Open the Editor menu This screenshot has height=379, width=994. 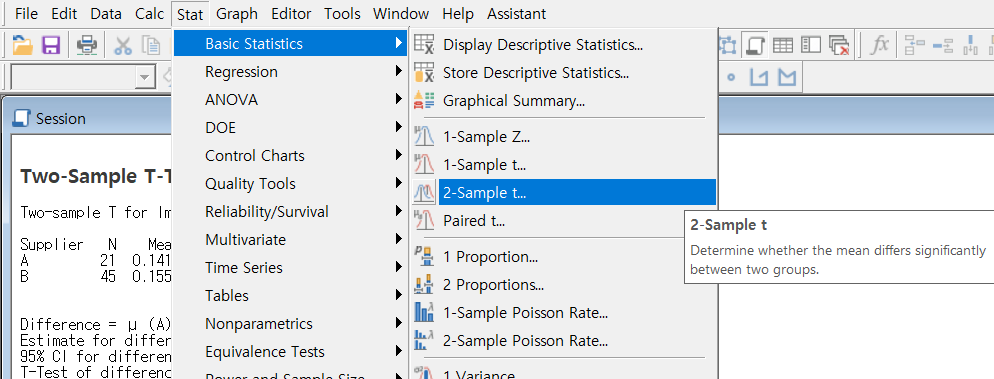coord(291,13)
